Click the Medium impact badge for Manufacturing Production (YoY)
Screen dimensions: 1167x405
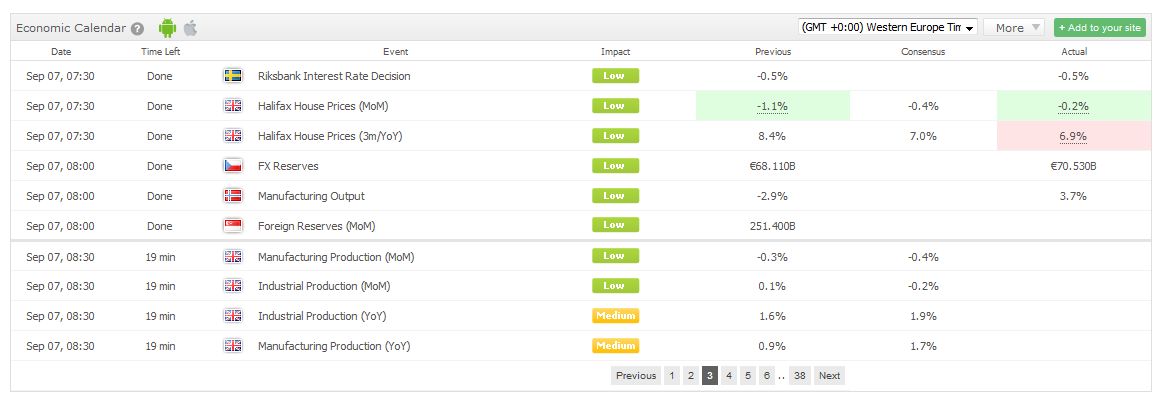tap(616, 346)
